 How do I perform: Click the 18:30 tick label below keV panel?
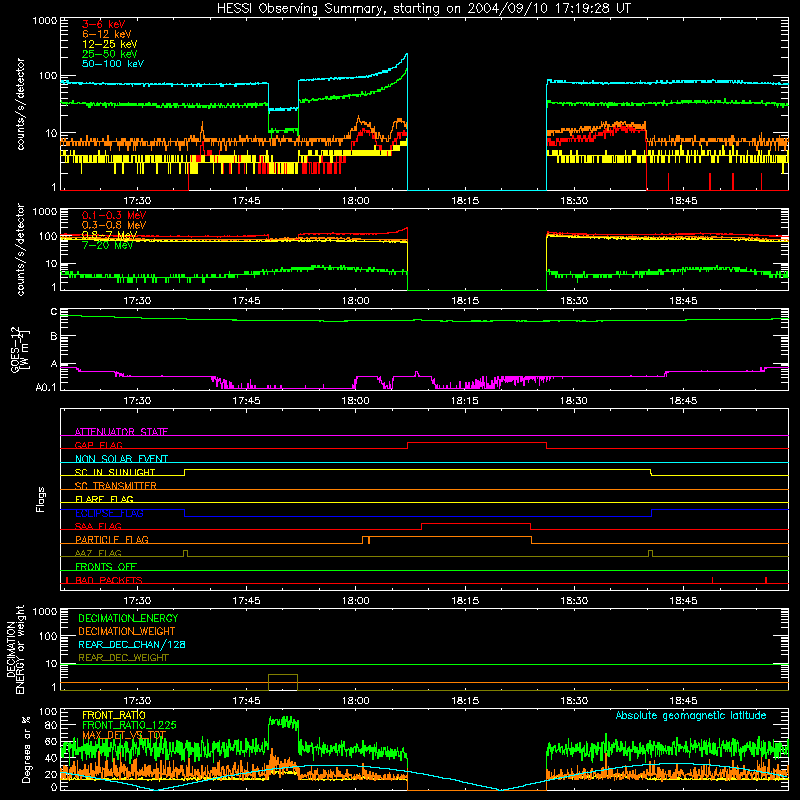[x=574, y=201]
